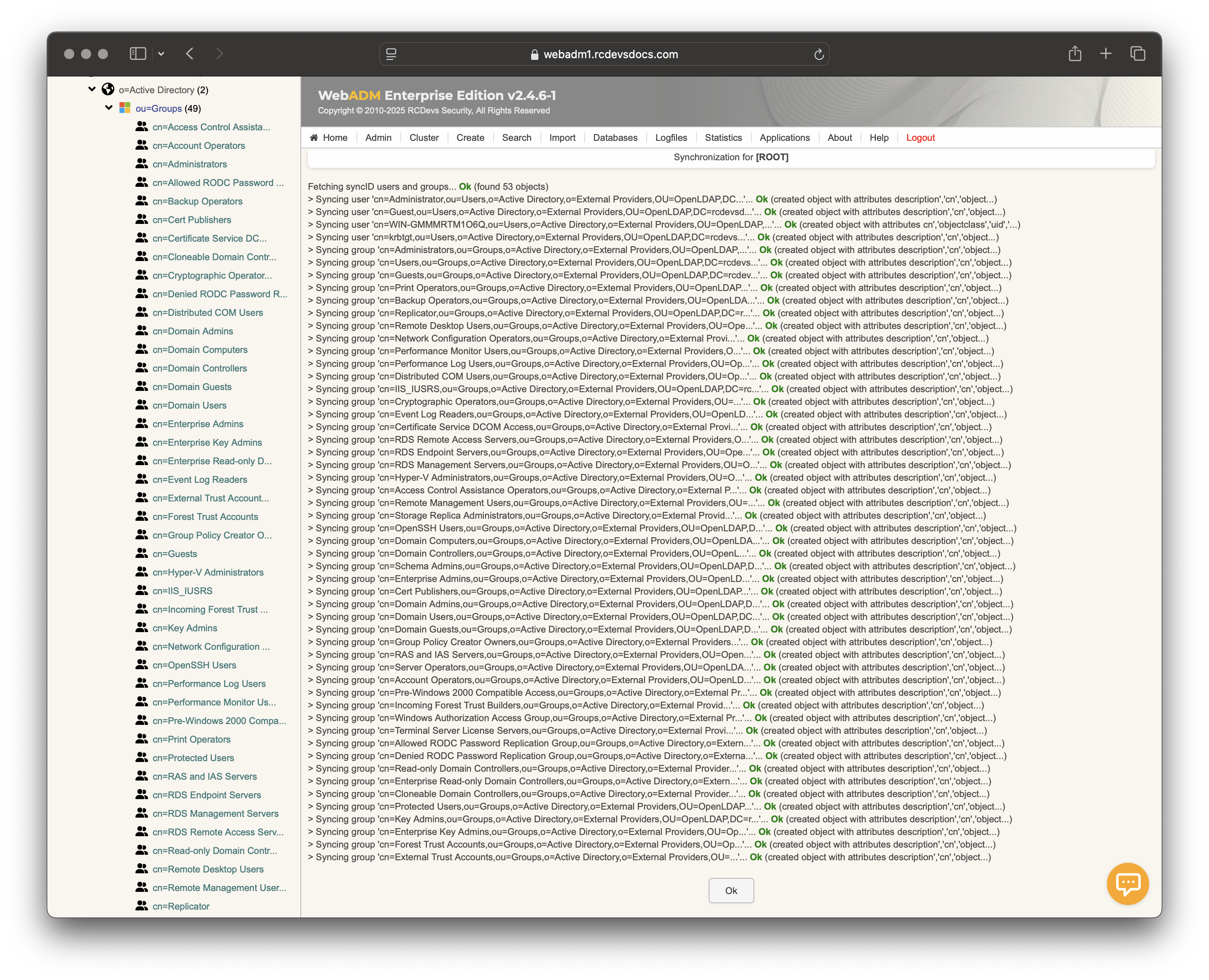Image resolution: width=1209 pixels, height=980 pixels.
Task: Click the Share icon in Safari toolbar
Action: point(1074,54)
